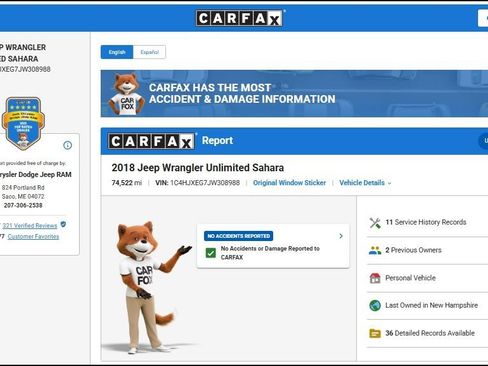Screen dimensions: 488x366
Task: Click the NO ACCIDENTS REPORTED blue badge
Action: coord(239,236)
